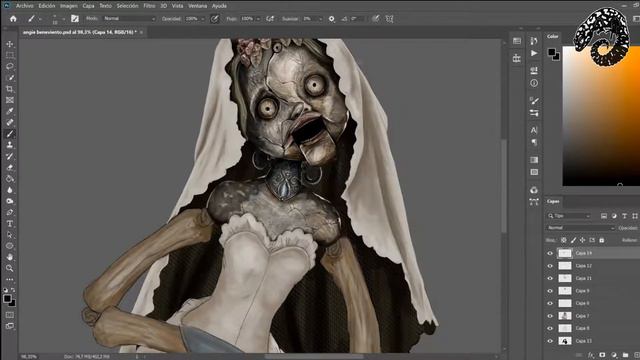640x360 pixels.
Task: Open the brush Modo blending dropdown
Action: pos(129,19)
